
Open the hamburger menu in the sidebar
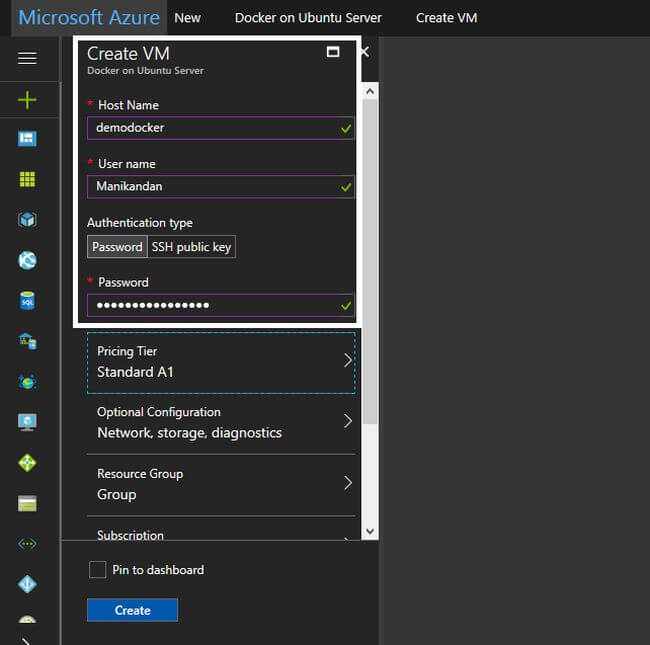27,58
